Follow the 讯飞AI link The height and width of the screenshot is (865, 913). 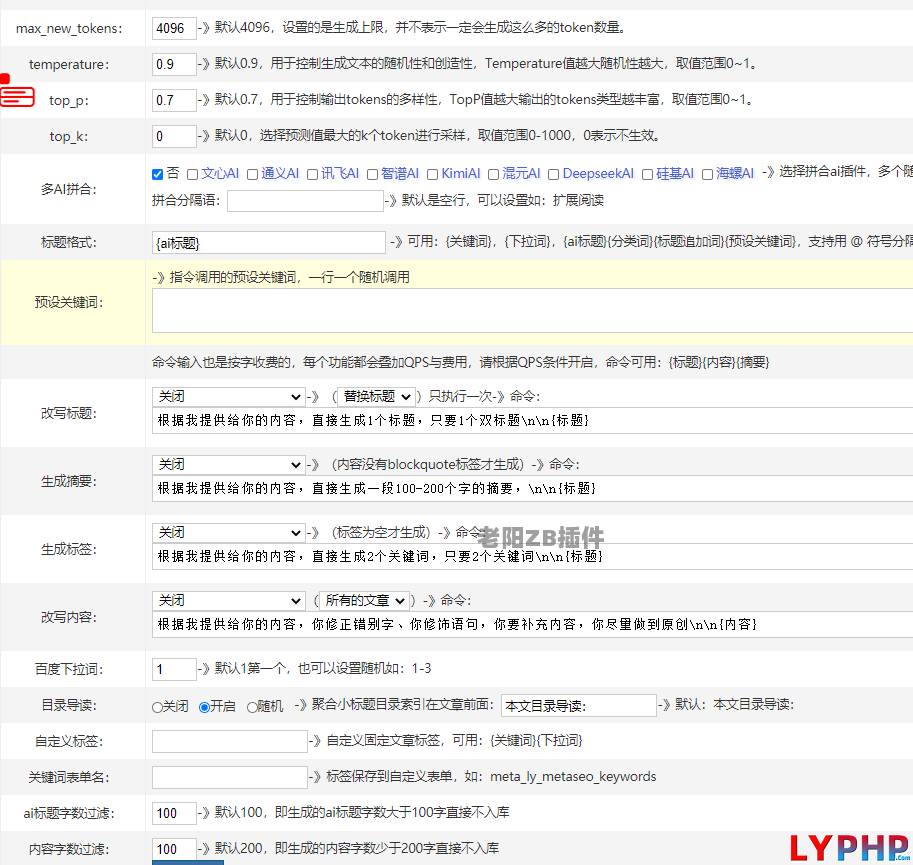point(340,173)
